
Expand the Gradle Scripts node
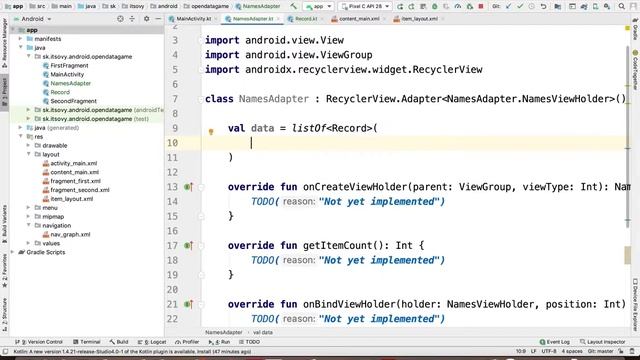[x=13, y=252]
